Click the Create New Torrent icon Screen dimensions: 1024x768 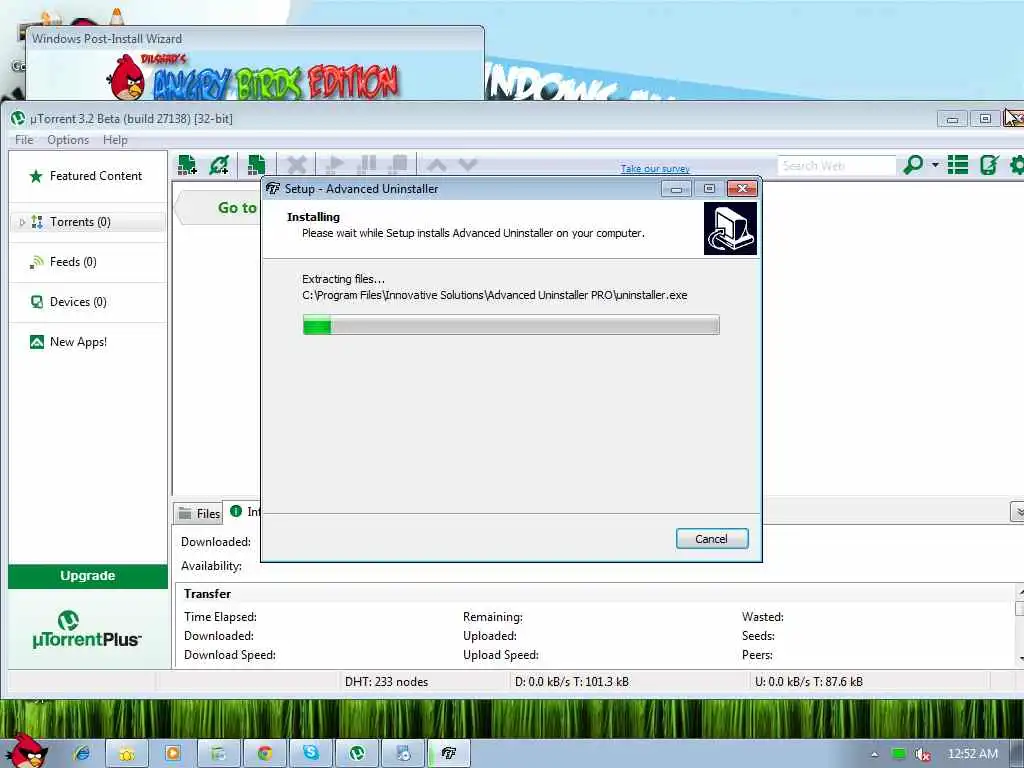click(257, 165)
